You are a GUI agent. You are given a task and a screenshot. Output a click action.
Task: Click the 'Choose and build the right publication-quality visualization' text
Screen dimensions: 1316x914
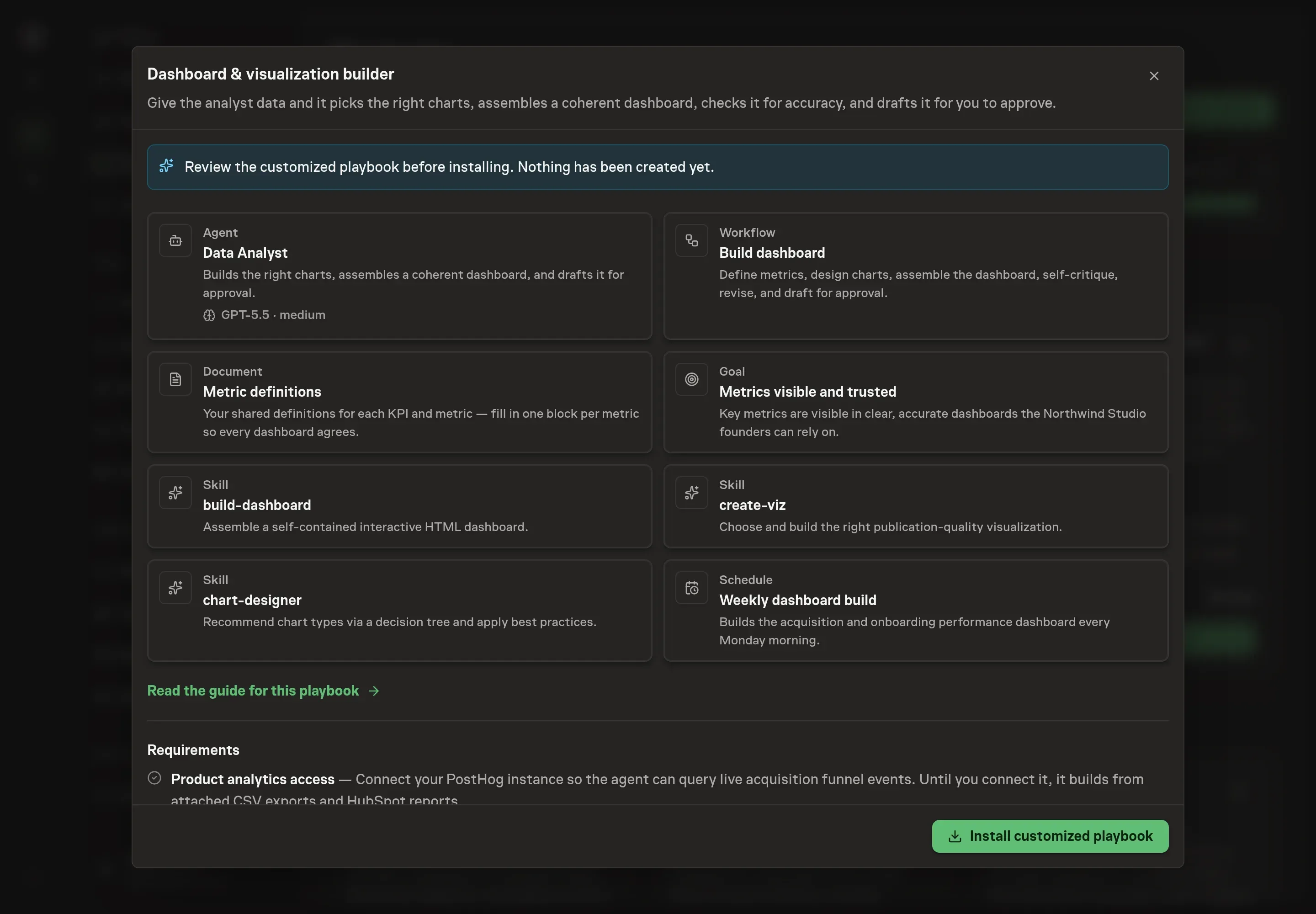[x=890, y=527]
